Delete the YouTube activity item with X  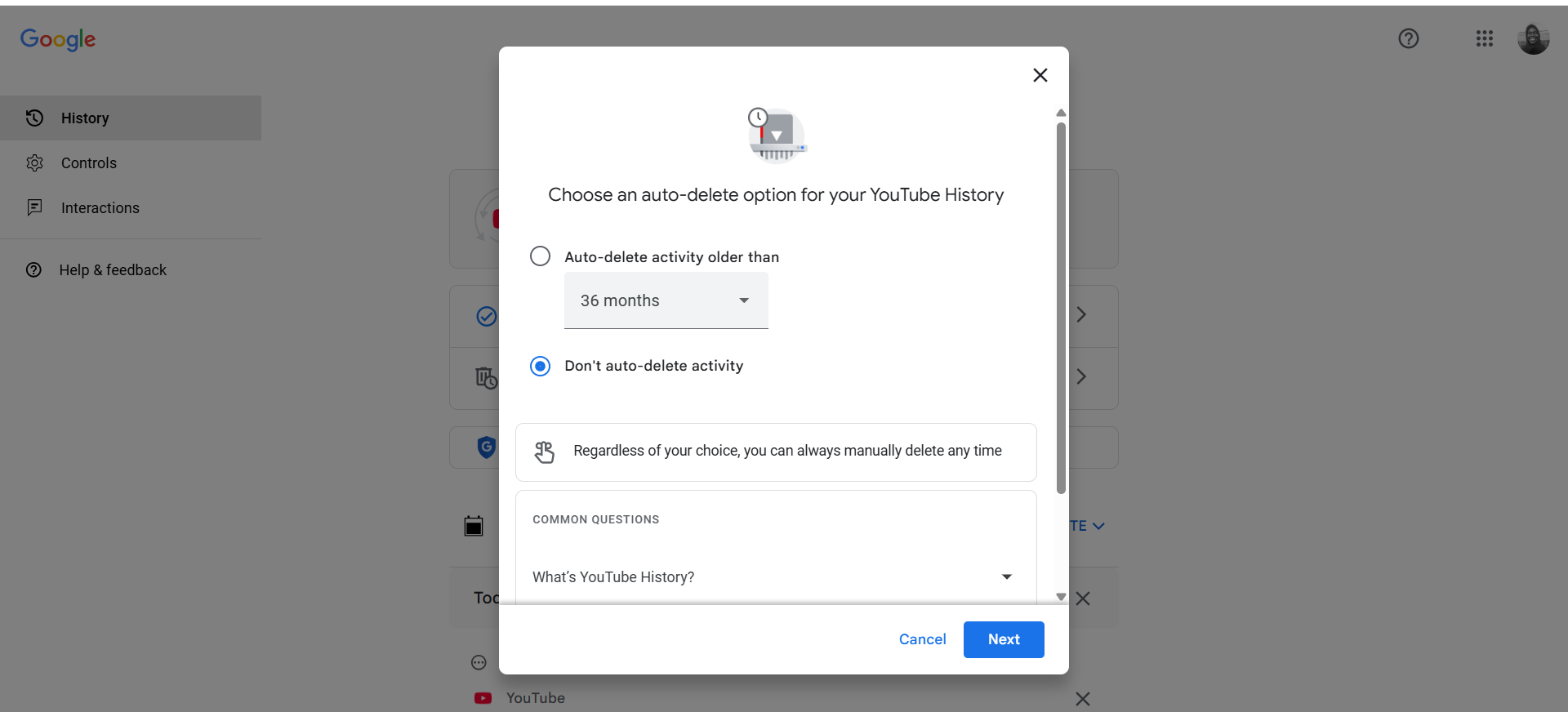tap(1083, 699)
